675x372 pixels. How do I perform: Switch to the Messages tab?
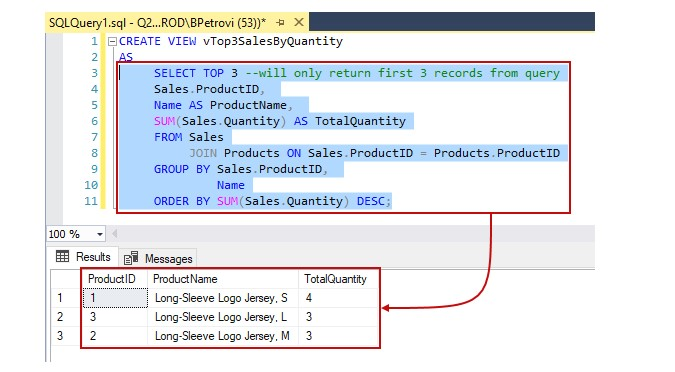point(158,258)
